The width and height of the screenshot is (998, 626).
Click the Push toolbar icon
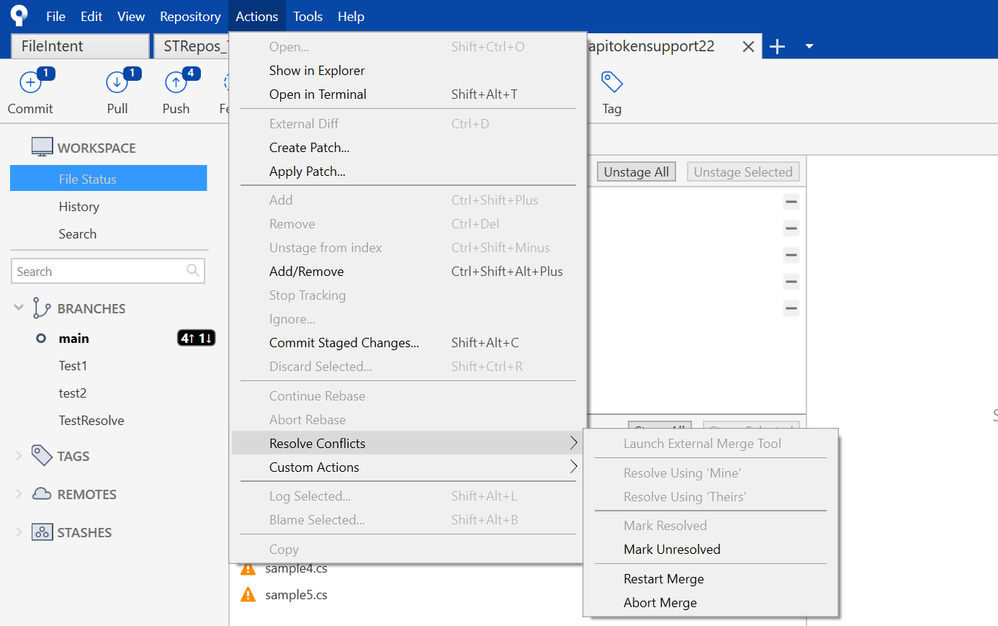176,83
